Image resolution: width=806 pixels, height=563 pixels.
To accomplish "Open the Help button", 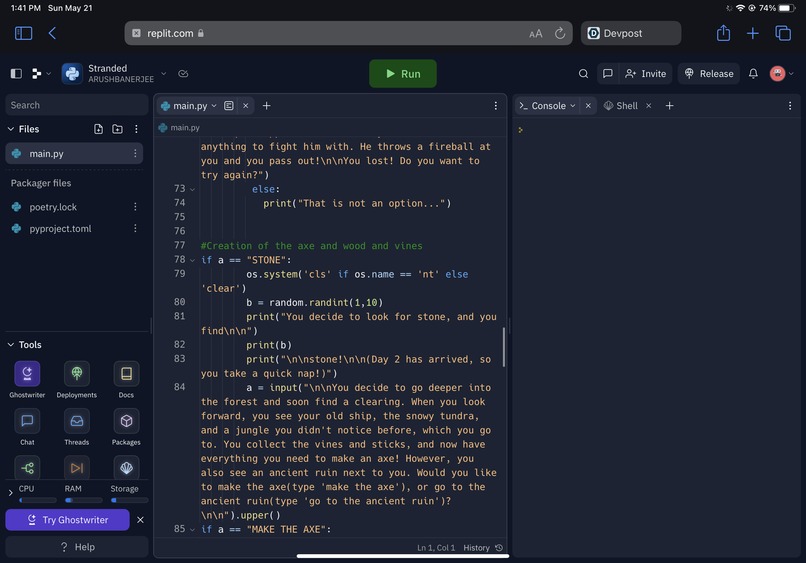I will (x=77, y=547).
